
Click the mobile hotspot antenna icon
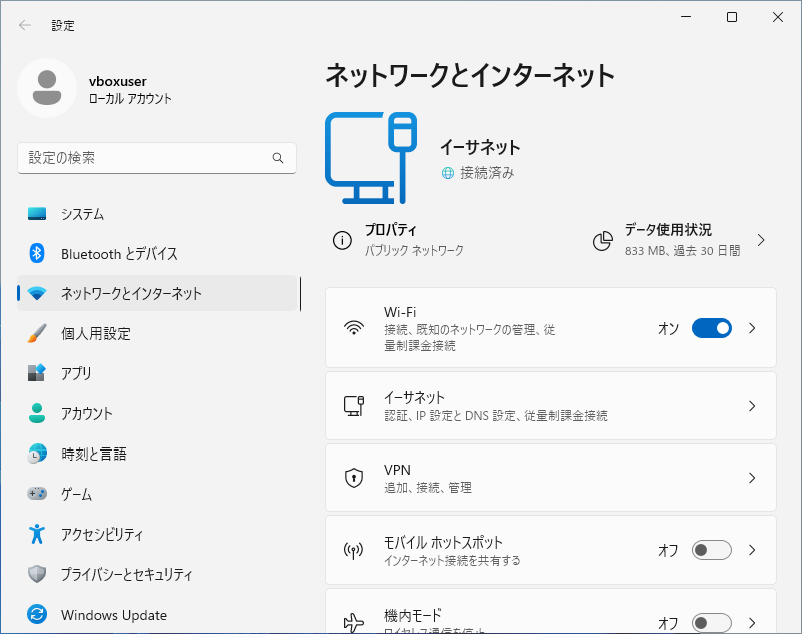click(x=353, y=550)
